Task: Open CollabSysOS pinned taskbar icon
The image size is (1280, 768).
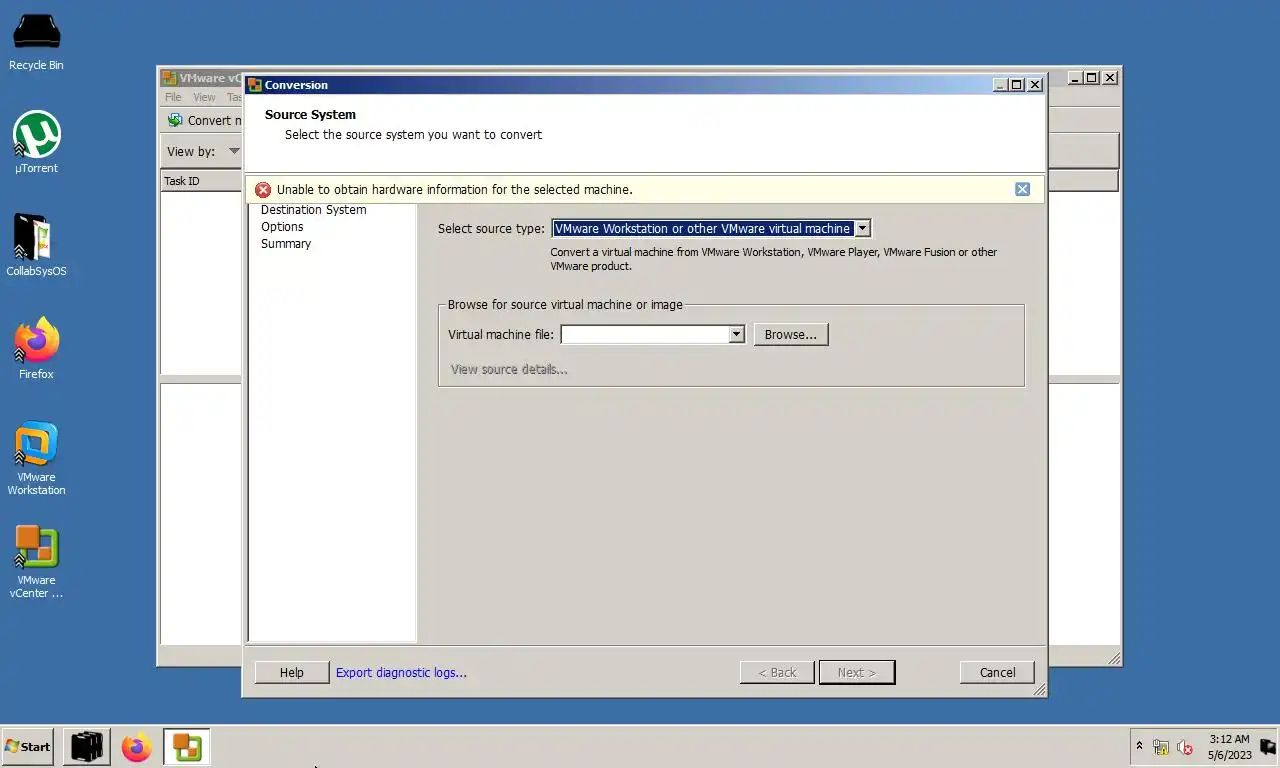Action: 87,746
